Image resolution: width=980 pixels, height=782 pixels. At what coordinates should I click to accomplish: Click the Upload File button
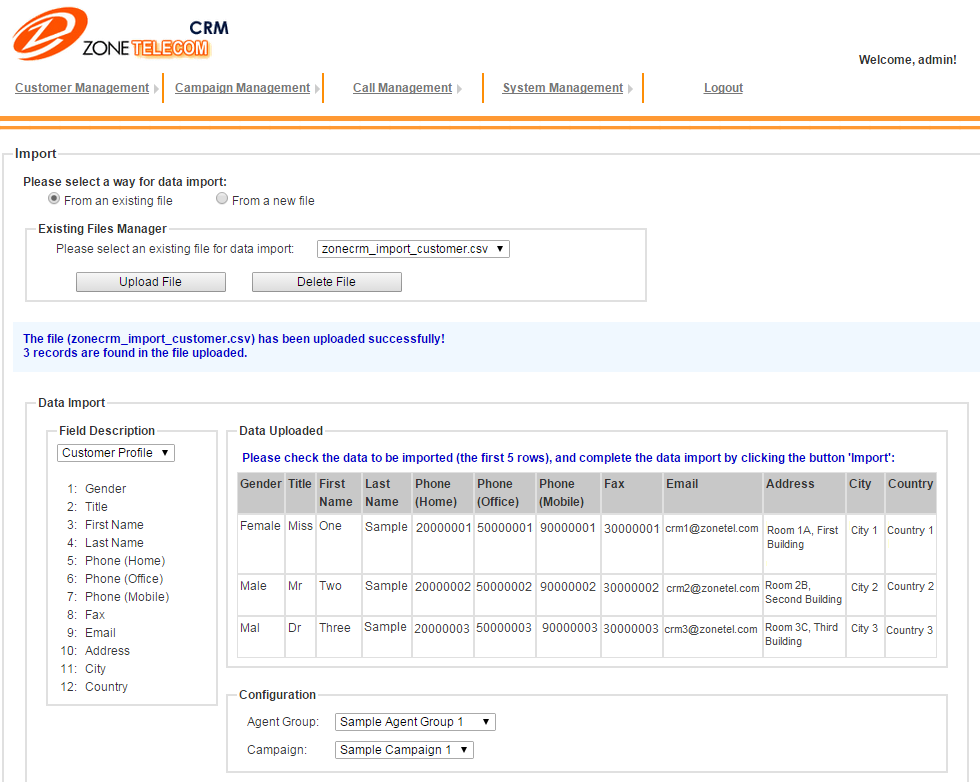(151, 282)
